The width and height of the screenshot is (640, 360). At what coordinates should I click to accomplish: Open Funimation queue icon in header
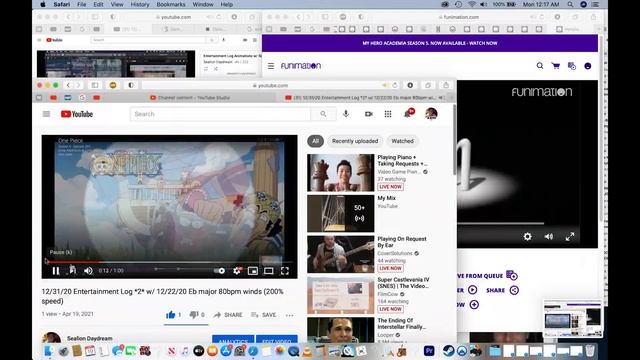point(572,66)
